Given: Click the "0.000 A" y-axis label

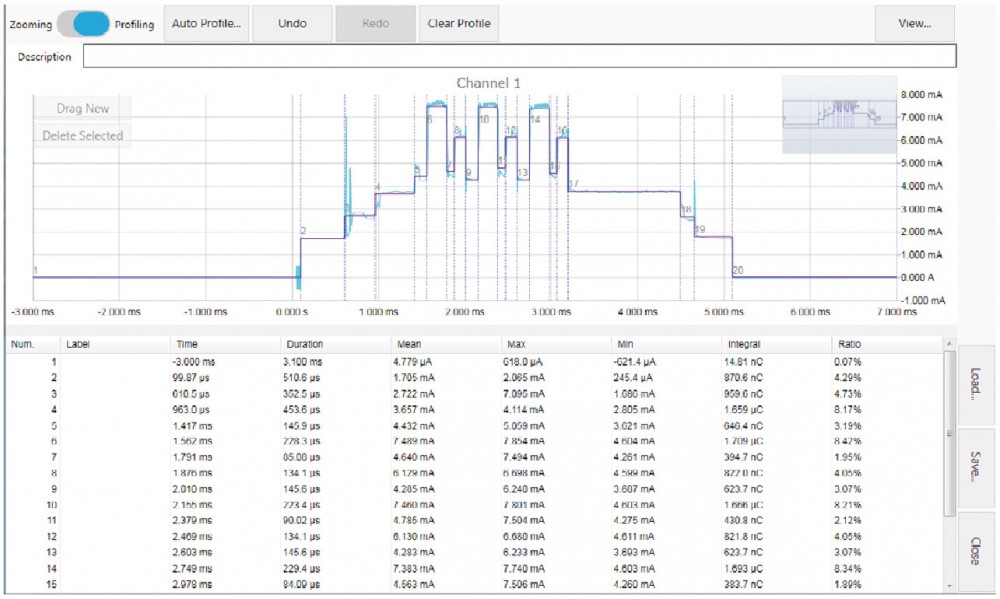Looking at the screenshot, I should pyautogui.click(x=917, y=277).
